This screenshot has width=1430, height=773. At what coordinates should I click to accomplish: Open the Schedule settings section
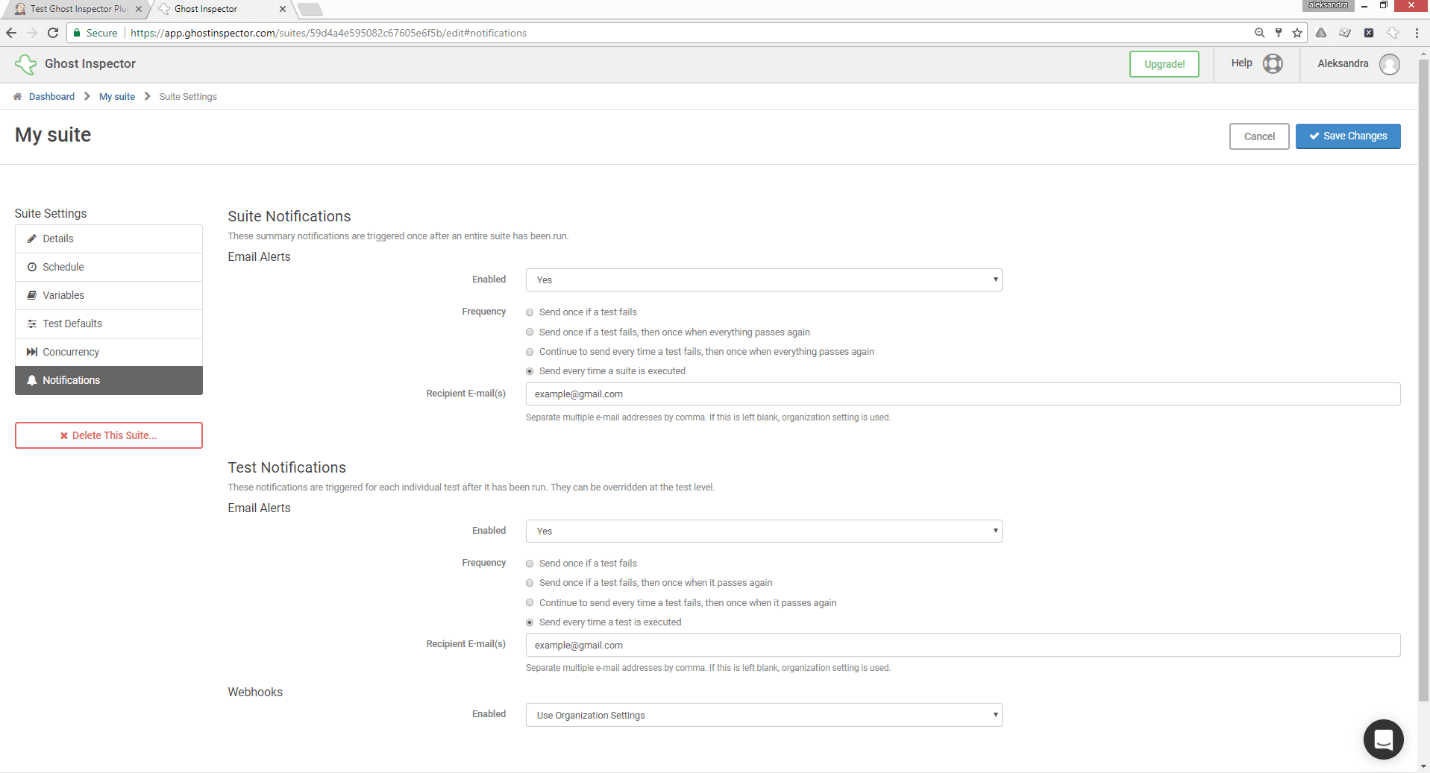click(109, 267)
